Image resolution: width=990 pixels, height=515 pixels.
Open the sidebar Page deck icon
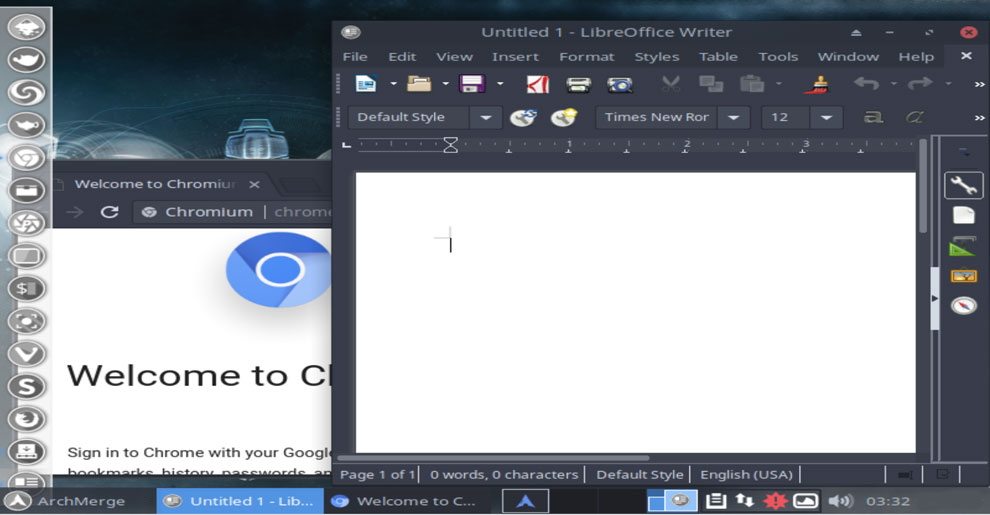[x=963, y=215]
